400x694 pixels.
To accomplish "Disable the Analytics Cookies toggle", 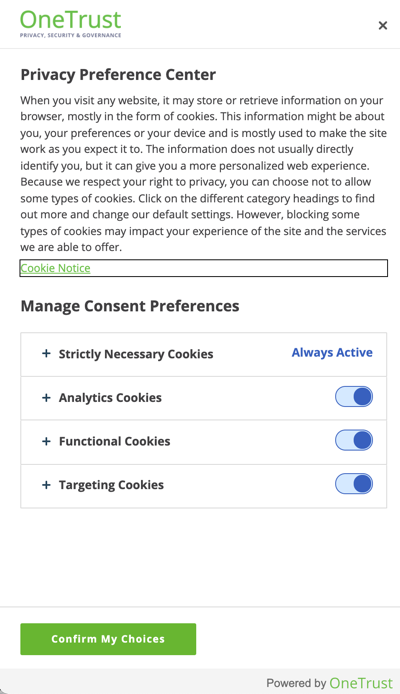I will (354, 397).
